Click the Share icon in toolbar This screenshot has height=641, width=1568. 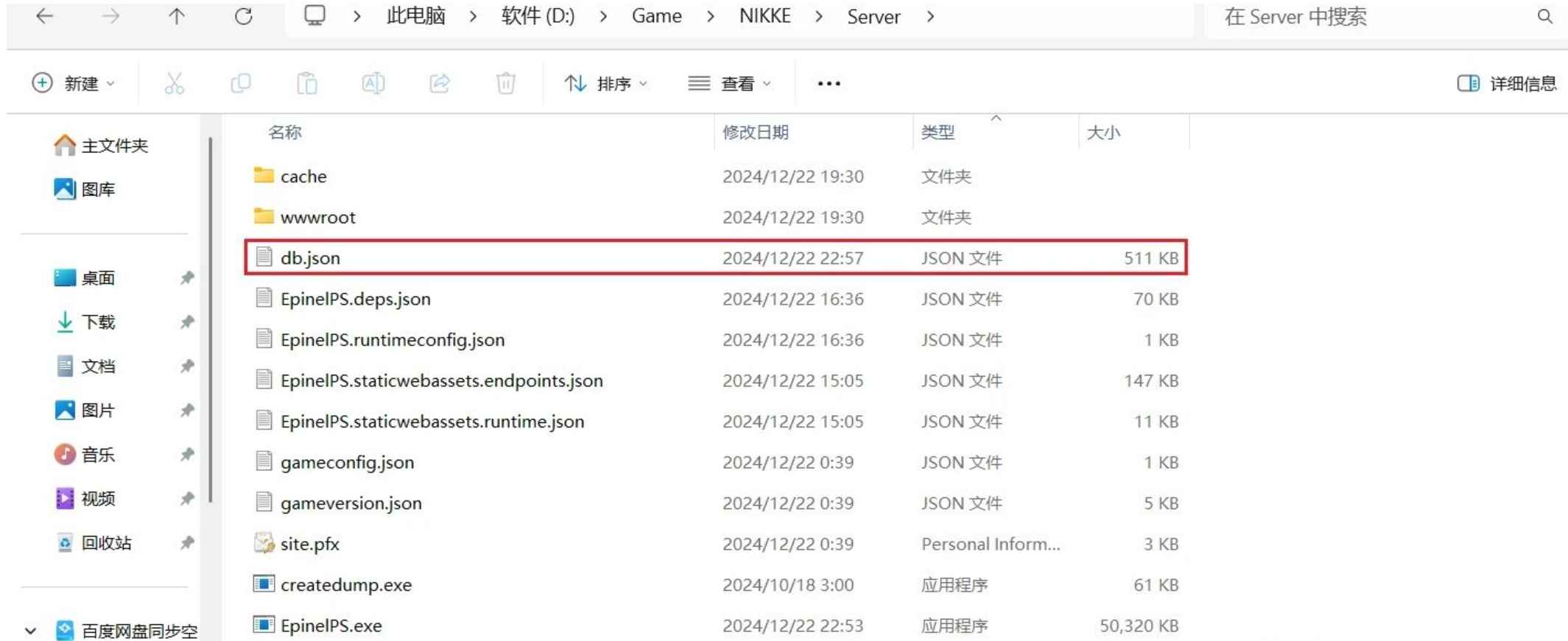[x=440, y=83]
